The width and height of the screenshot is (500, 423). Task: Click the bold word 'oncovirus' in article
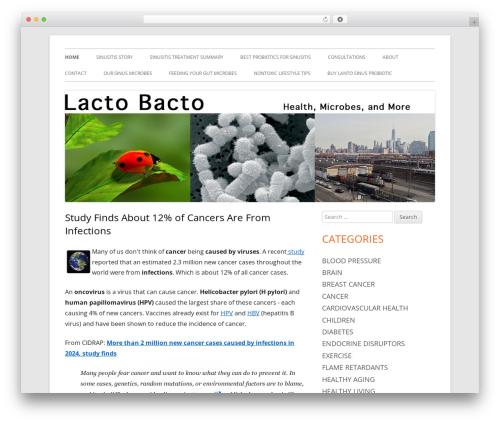[89, 292]
